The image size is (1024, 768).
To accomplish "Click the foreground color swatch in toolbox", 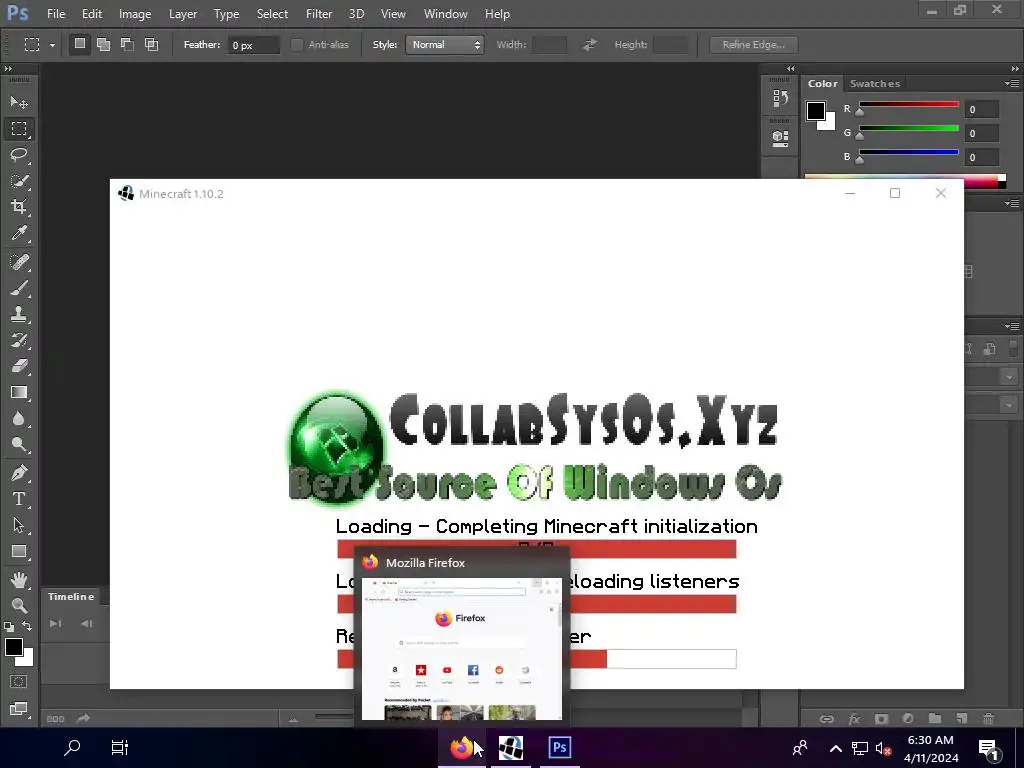I will point(14,647).
